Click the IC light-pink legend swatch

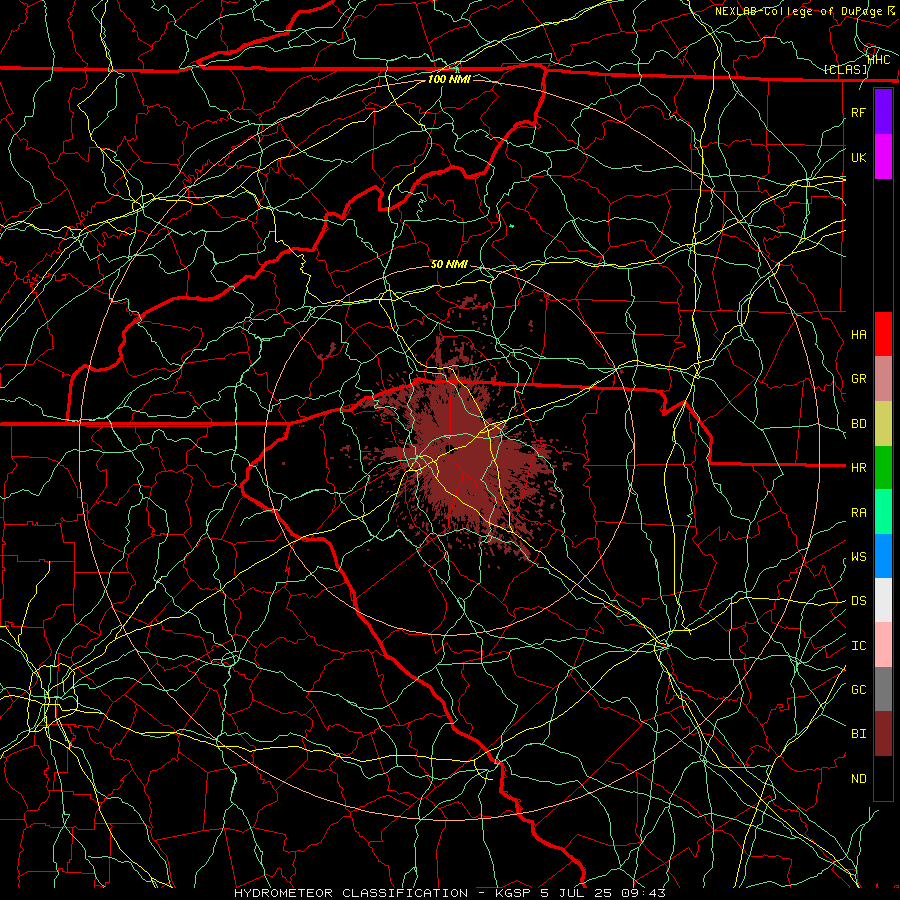point(883,645)
